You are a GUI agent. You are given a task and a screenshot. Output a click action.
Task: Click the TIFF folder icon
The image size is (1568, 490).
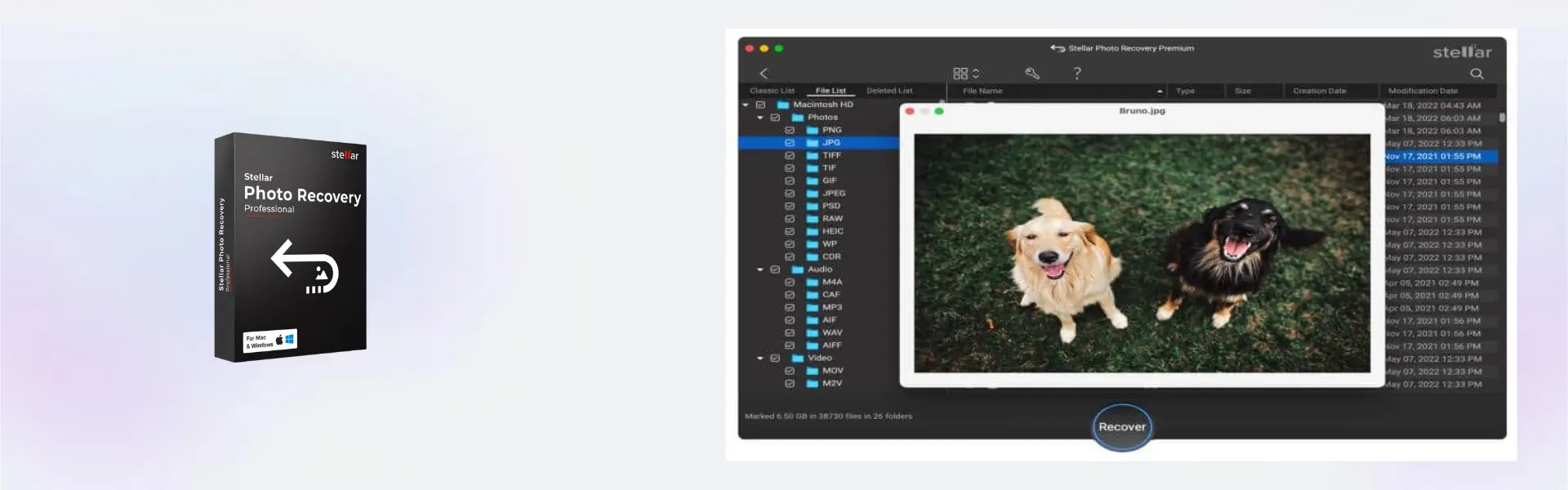click(813, 155)
